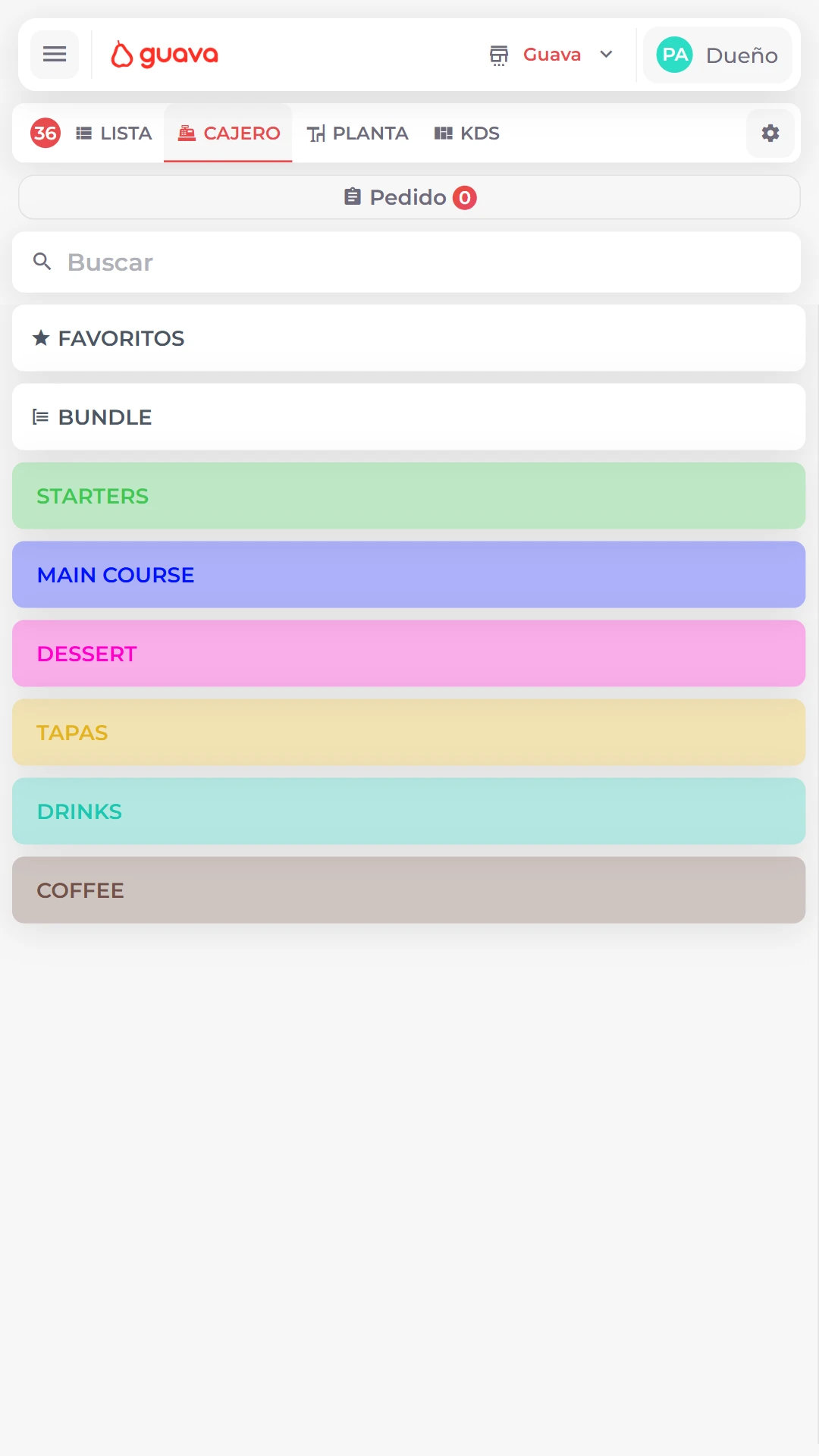Switch to the PLANTA tab
Image resolution: width=819 pixels, height=1456 pixels.
pyautogui.click(x=356, y=133)
